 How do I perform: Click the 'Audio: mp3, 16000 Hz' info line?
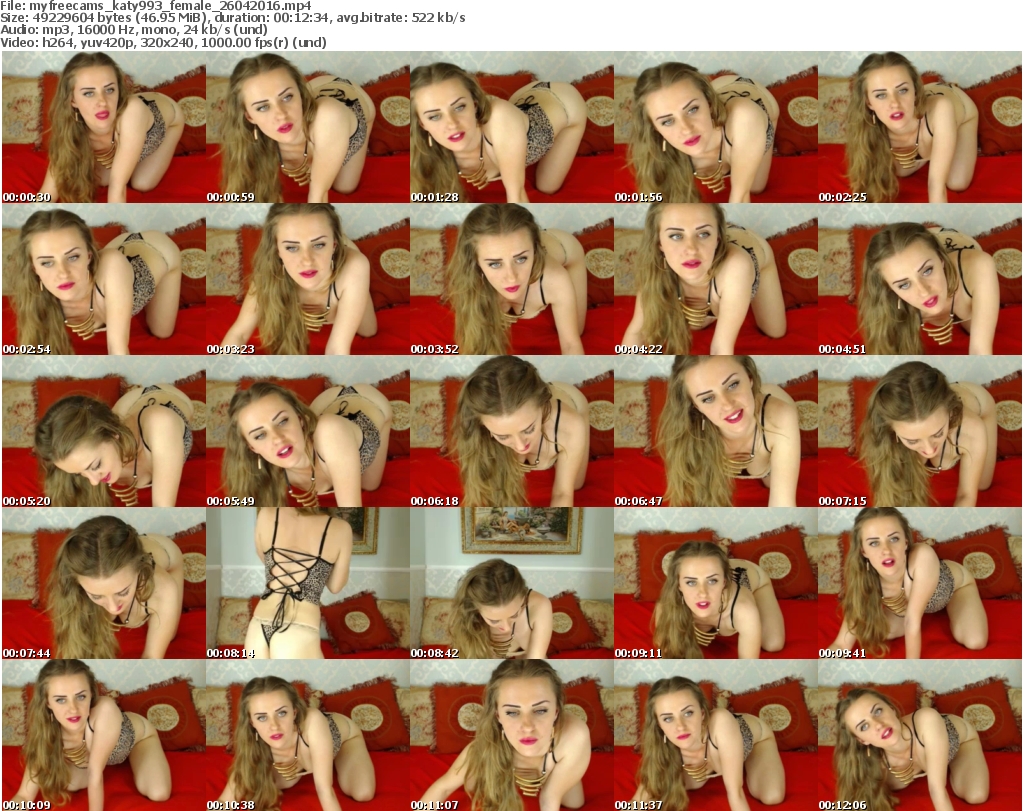coord(134,29)
